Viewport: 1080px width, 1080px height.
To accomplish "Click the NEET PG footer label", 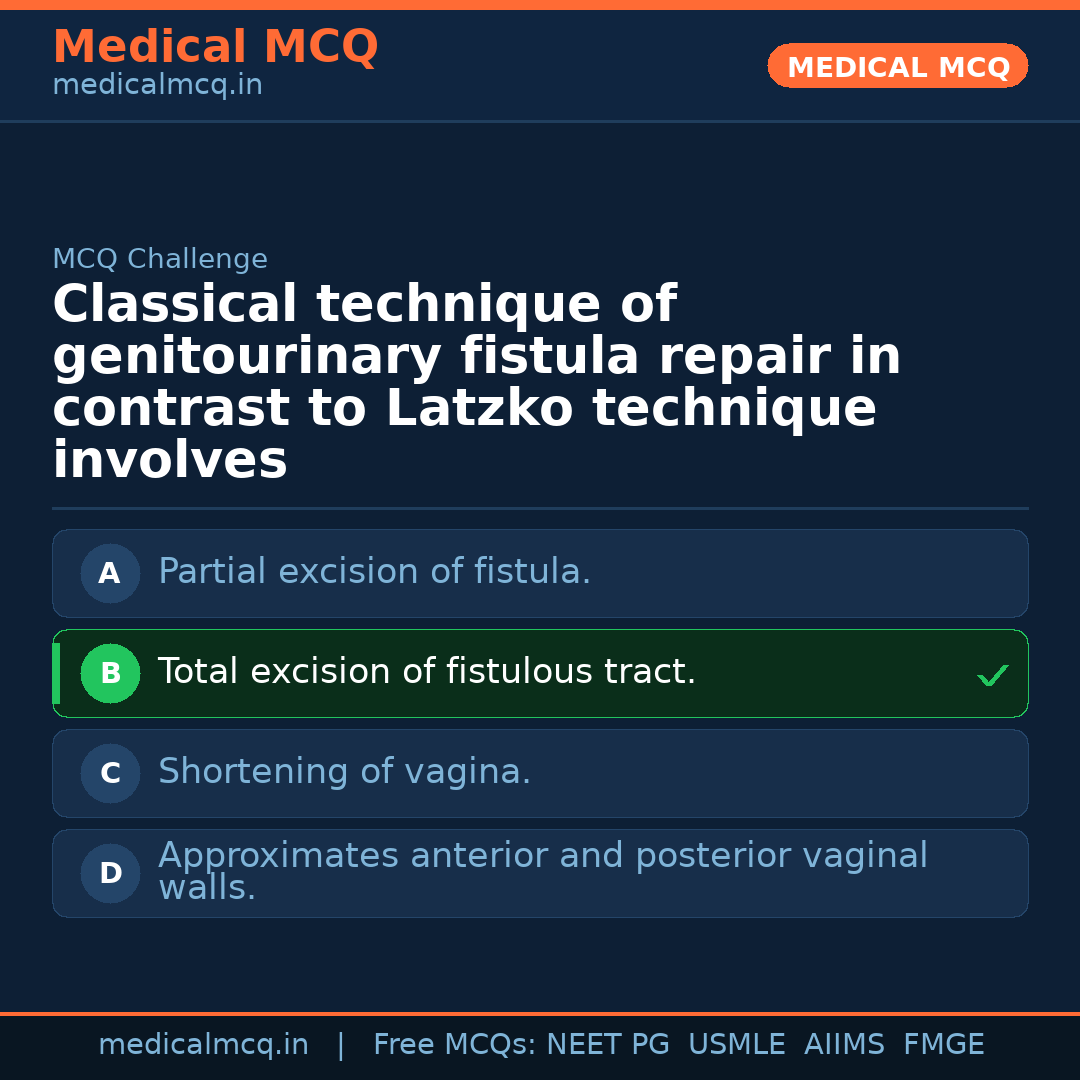I will click(608, 1045).
